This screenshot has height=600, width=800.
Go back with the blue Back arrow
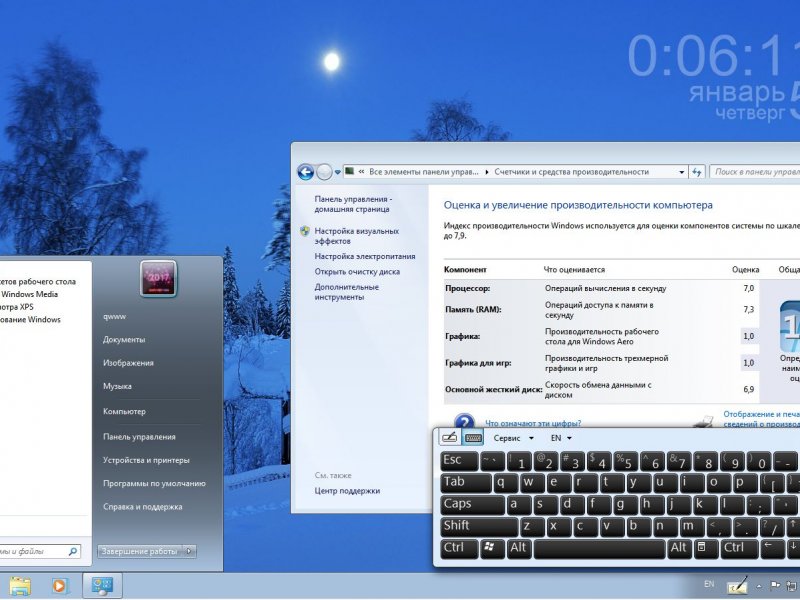click(306, 172)
